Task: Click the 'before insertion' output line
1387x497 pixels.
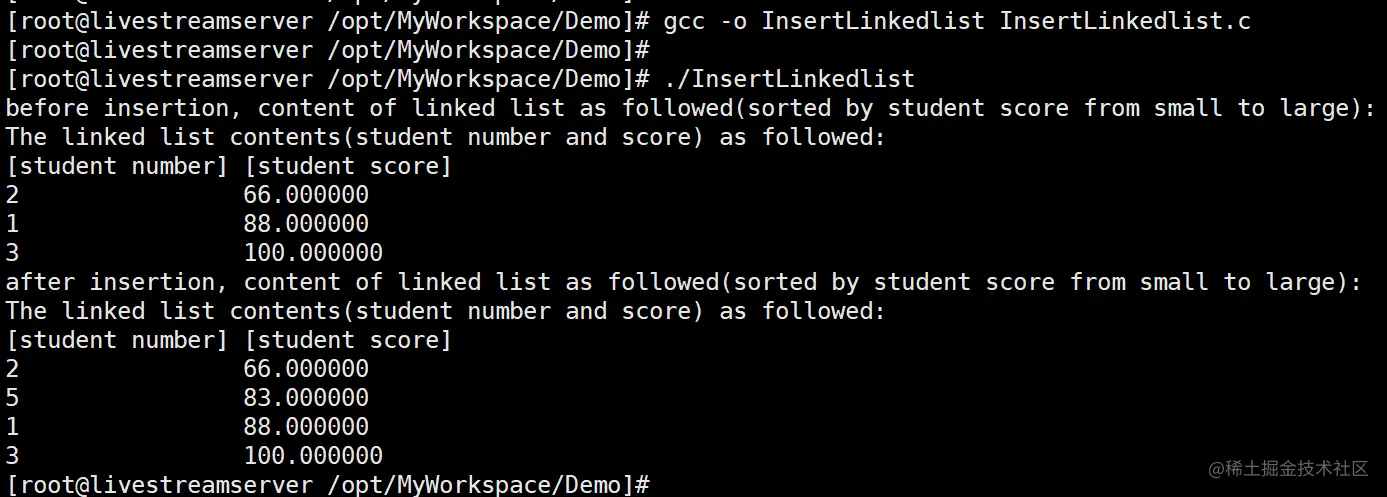Action: [690, 107]
